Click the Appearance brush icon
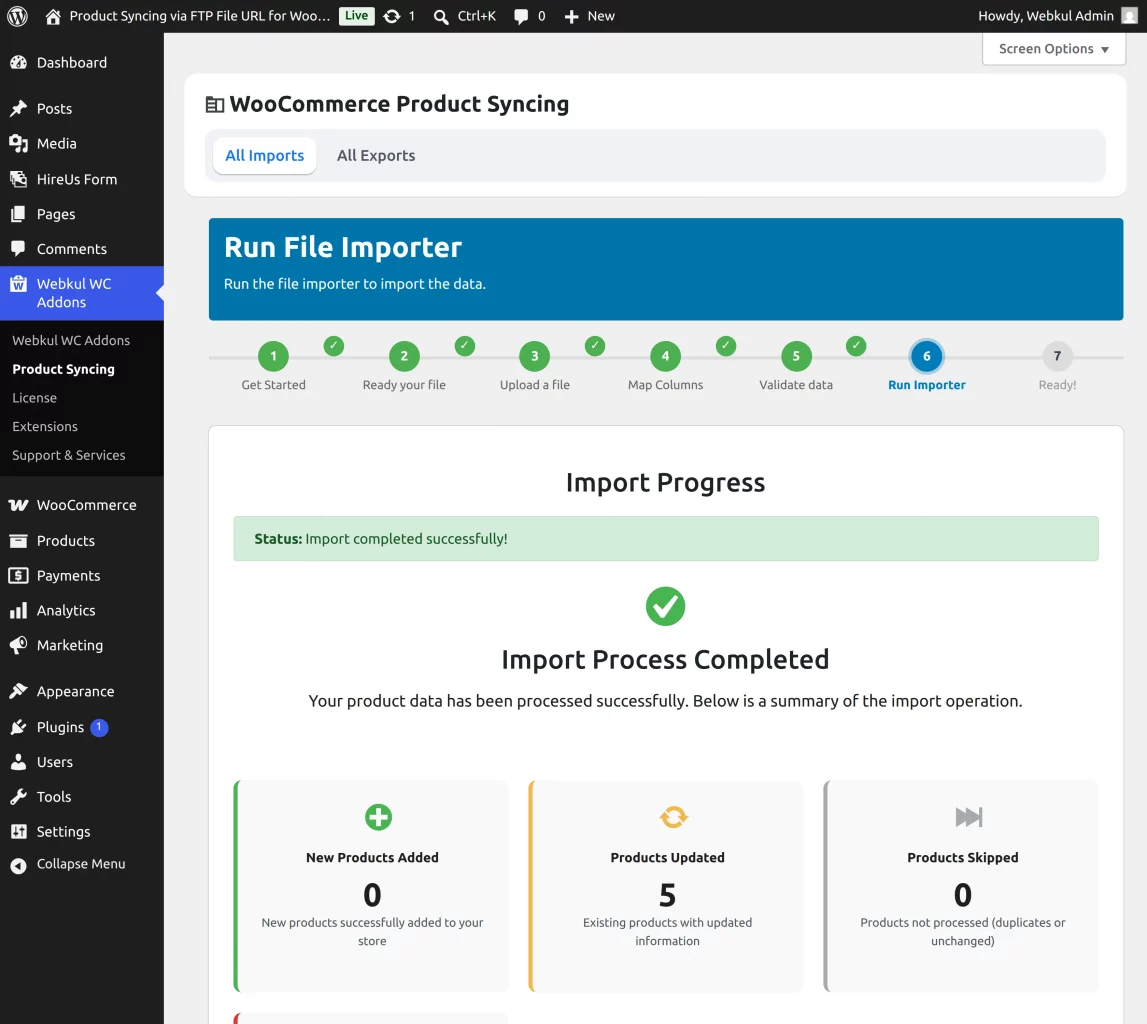1147x1024 pixels. pos(18,691)
